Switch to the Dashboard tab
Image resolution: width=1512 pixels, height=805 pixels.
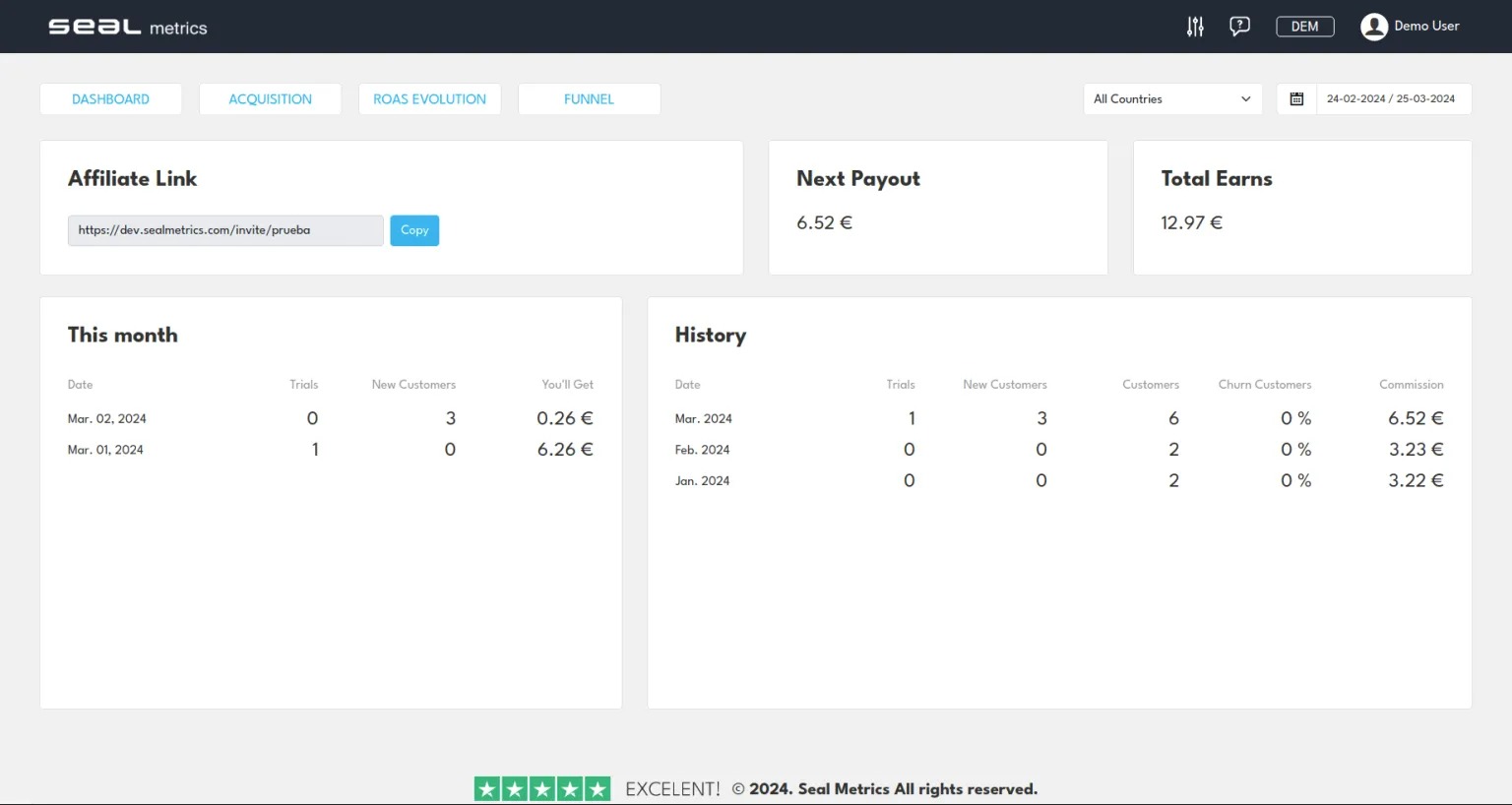coord(110,99)
